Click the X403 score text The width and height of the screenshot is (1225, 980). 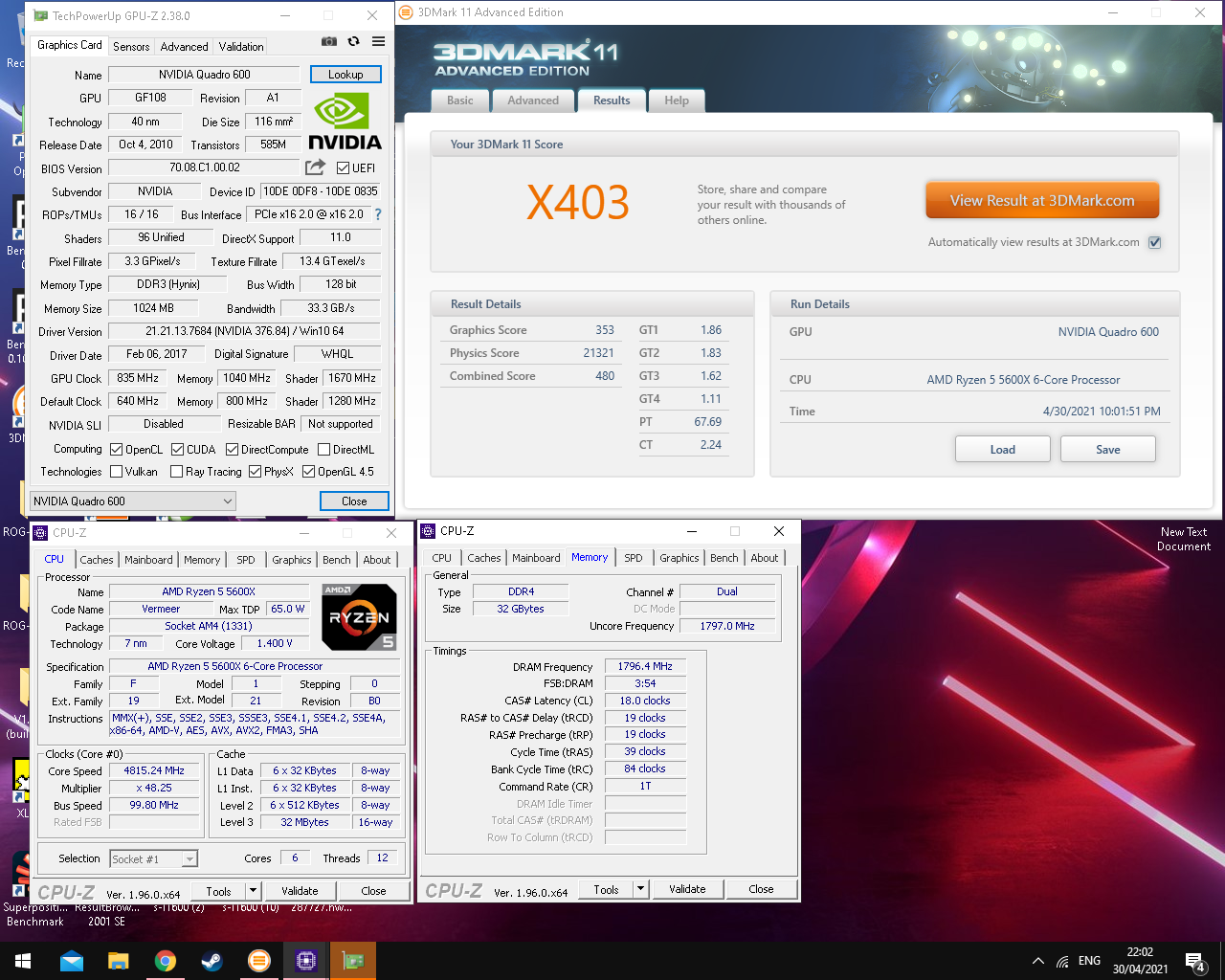578,203
